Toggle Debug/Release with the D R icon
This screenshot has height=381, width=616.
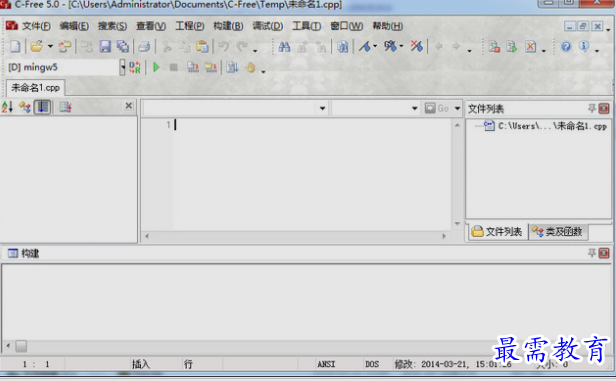coord(135,67)
